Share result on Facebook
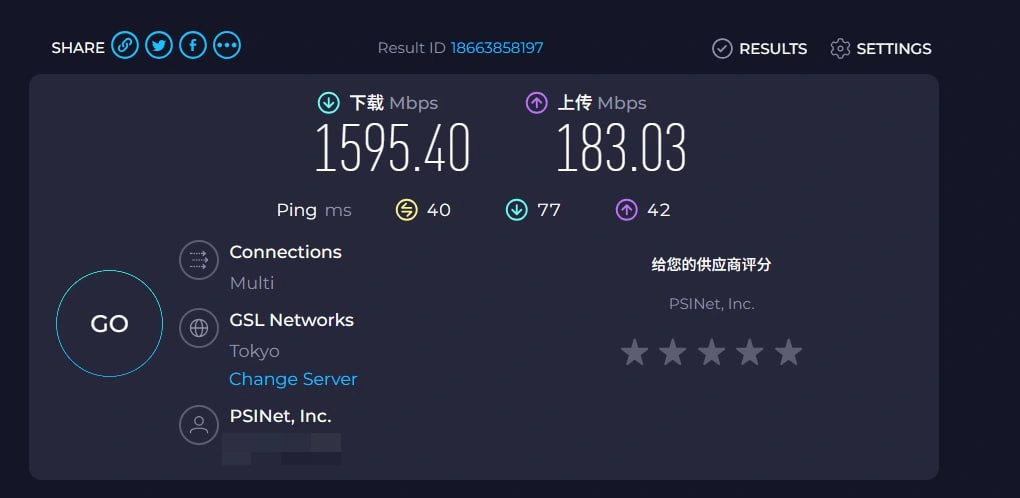Image resolution: width=1020 pixels, height=498 pixels. [x=193, y=46]
